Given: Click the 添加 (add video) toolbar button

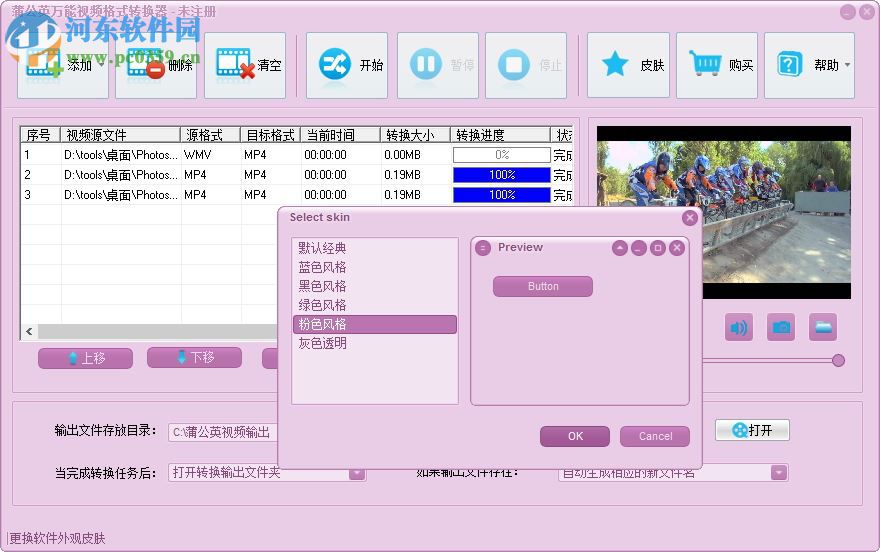Looking at the screenshot, I should [x=62, y=66].
